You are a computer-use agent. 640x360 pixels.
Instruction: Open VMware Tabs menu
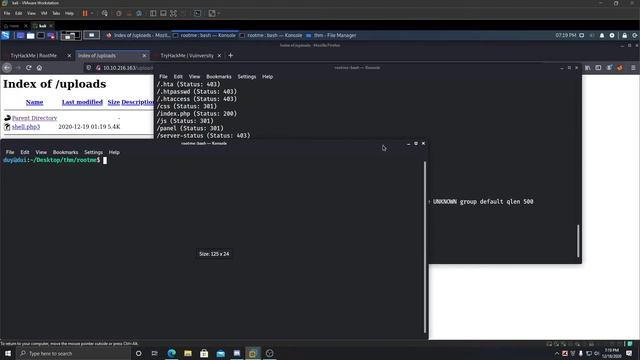[x=56, y=13]
